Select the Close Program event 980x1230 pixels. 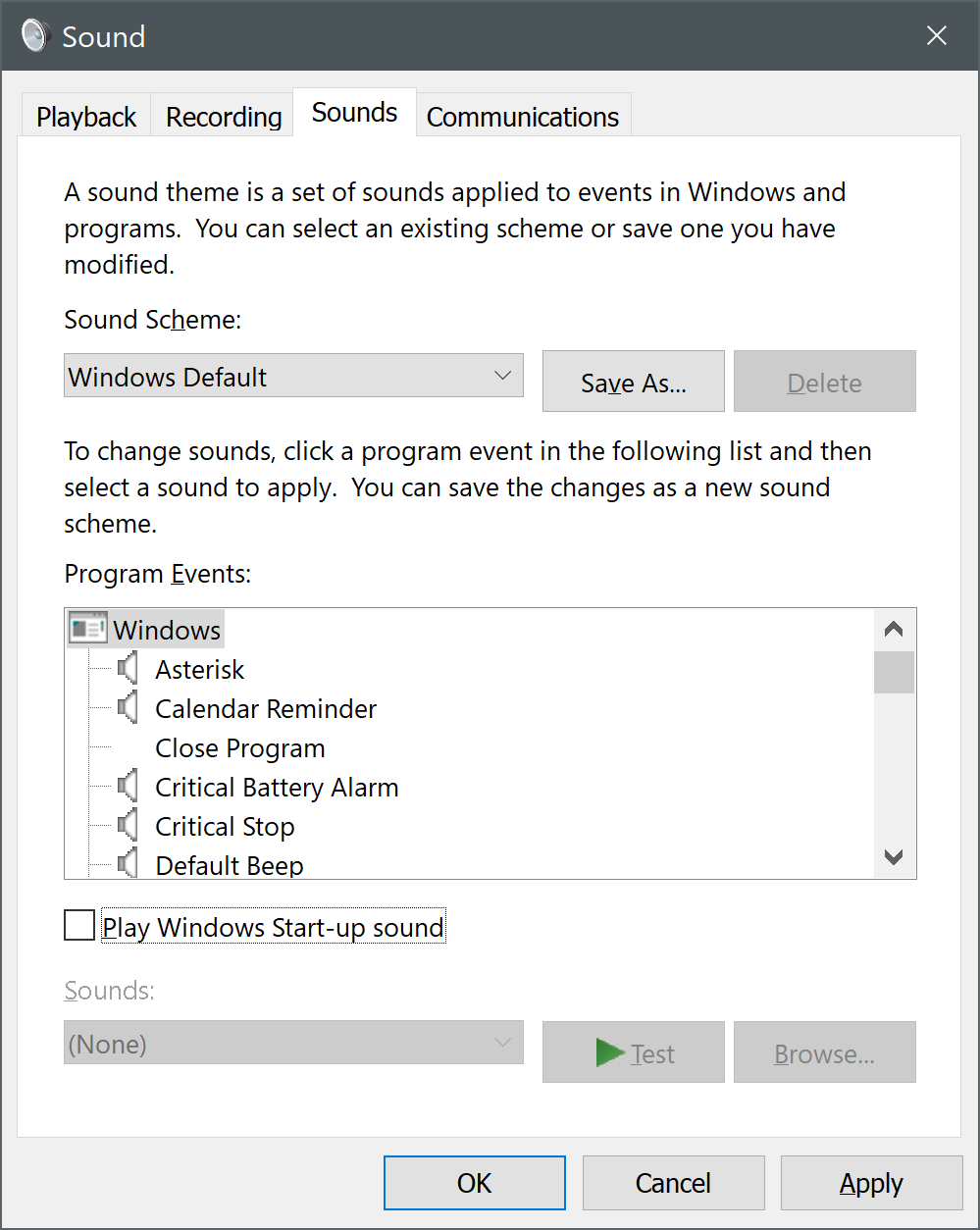click(x=240, y=747)
